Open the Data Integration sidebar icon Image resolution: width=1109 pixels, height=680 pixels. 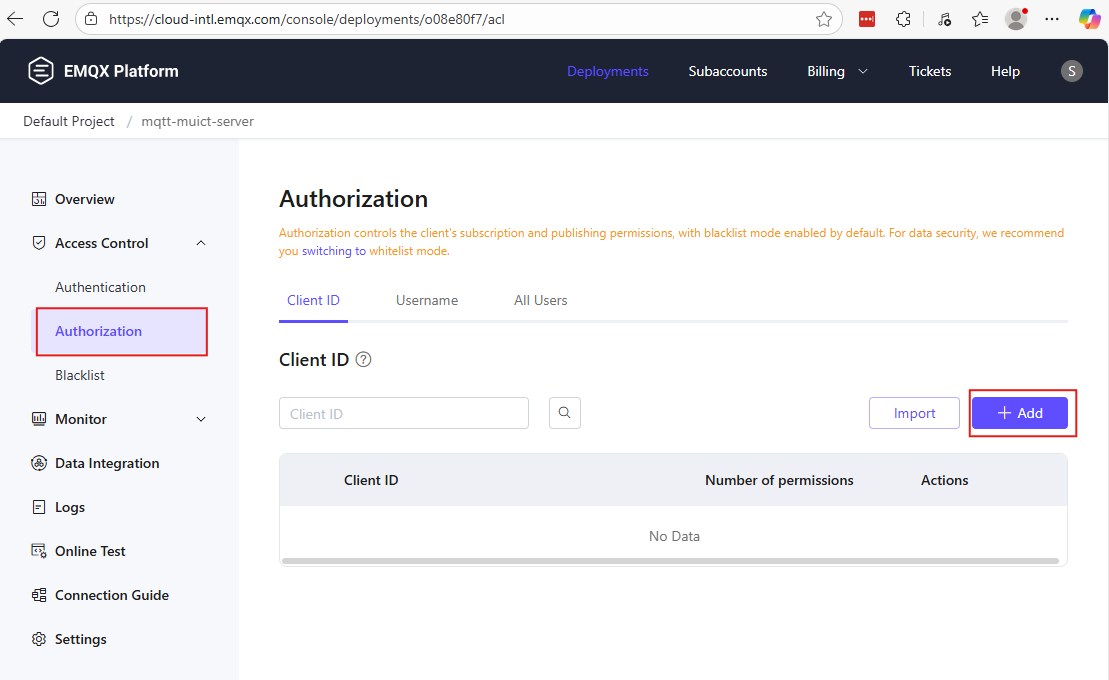coord(39,463)
